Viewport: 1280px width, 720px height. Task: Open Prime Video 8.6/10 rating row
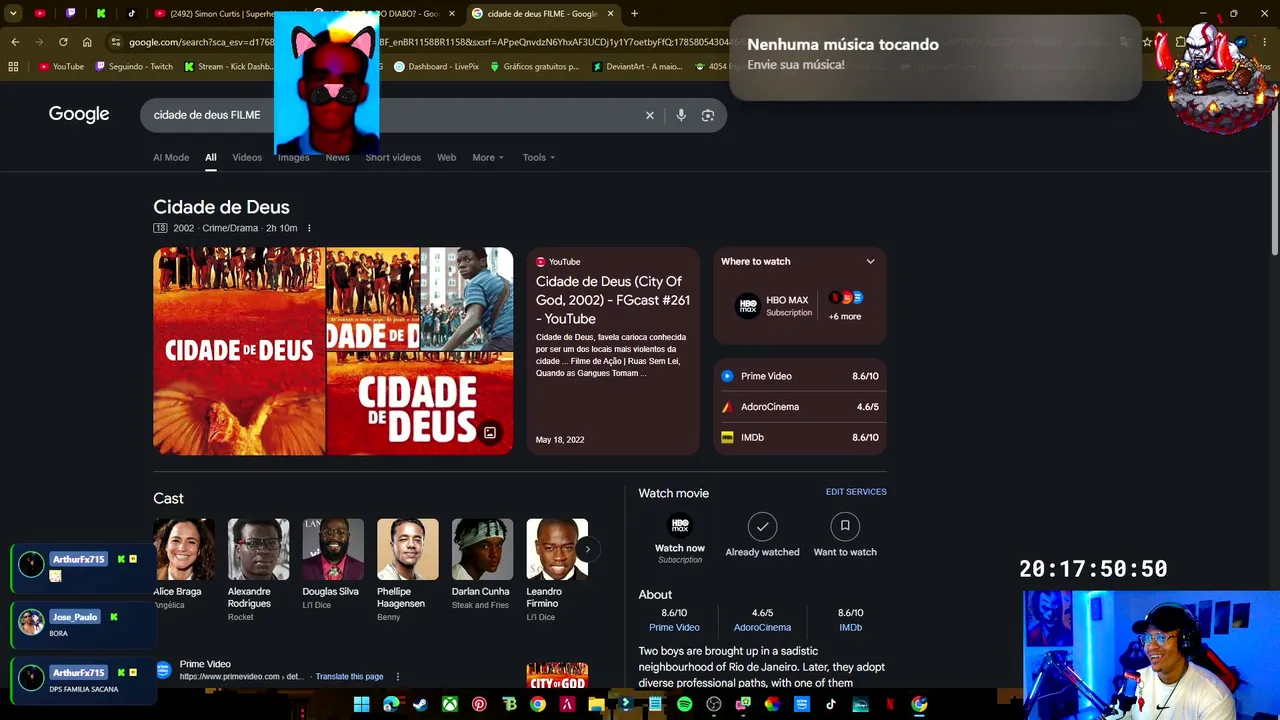click(800, 376)
